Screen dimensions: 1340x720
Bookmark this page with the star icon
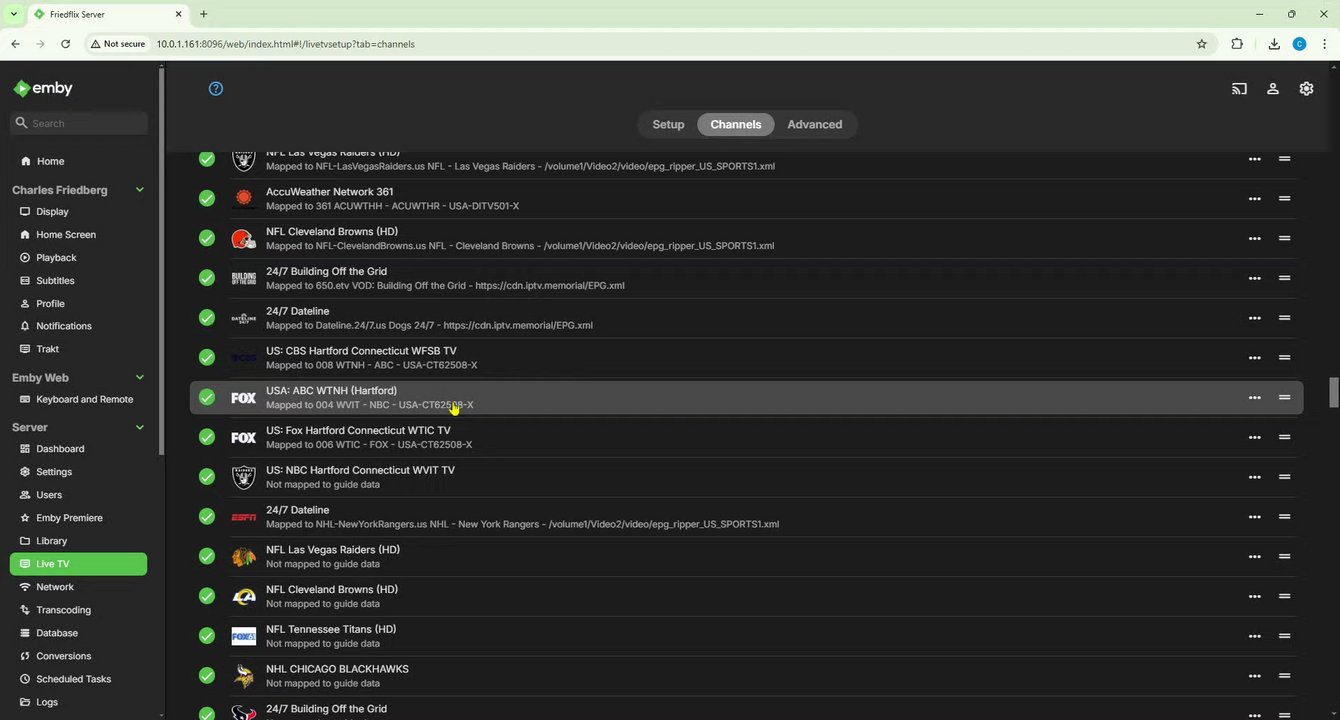click(x=1201, y=44)
